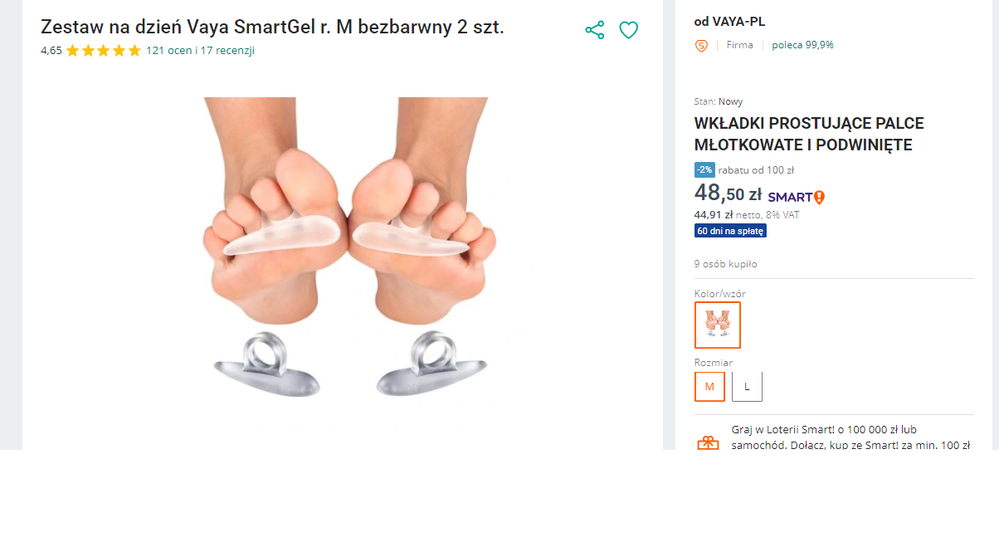Click the product title 'Zestaw na dzień Vaya SmartGel'

(272, 27)
